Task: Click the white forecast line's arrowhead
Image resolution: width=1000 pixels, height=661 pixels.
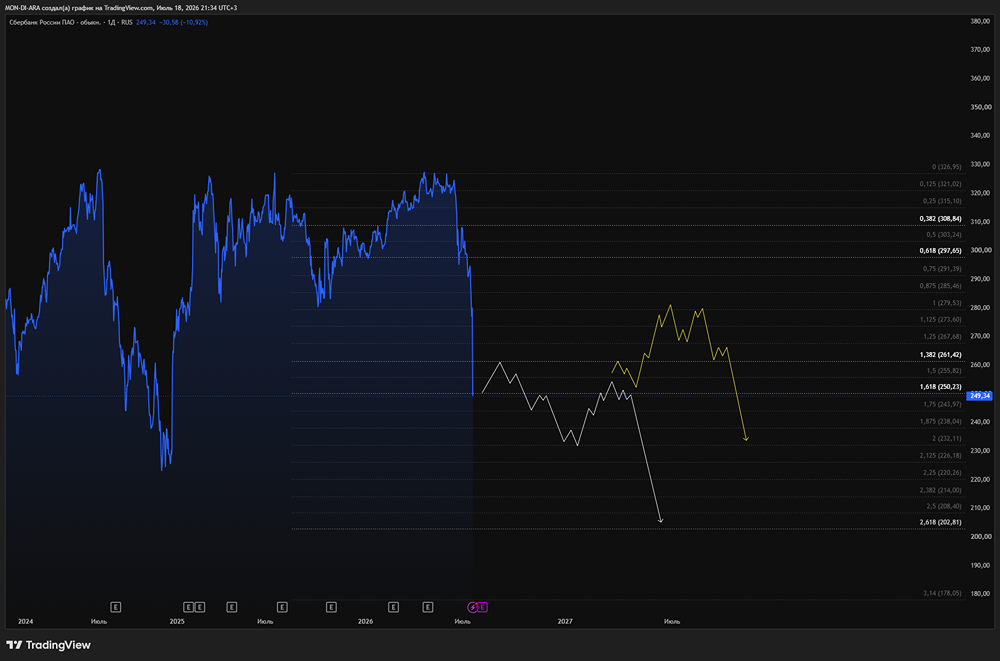Action: pyautogui.click(x=661, y=521)
